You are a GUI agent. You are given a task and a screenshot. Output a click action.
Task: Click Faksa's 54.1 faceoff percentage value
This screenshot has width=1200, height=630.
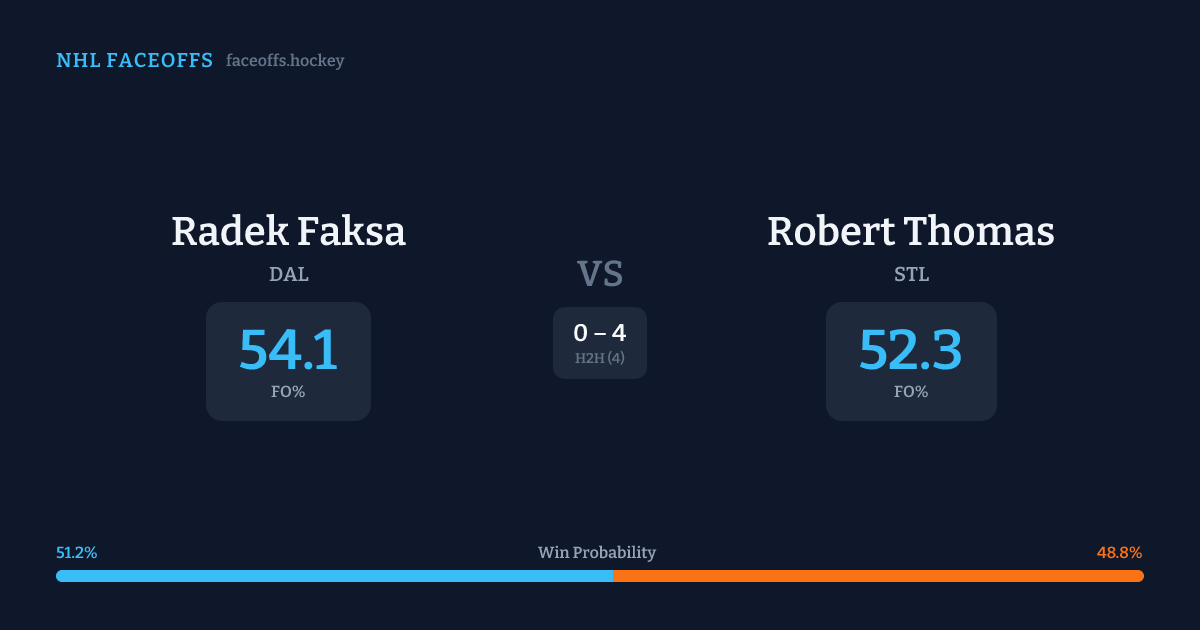pos(288,349)
